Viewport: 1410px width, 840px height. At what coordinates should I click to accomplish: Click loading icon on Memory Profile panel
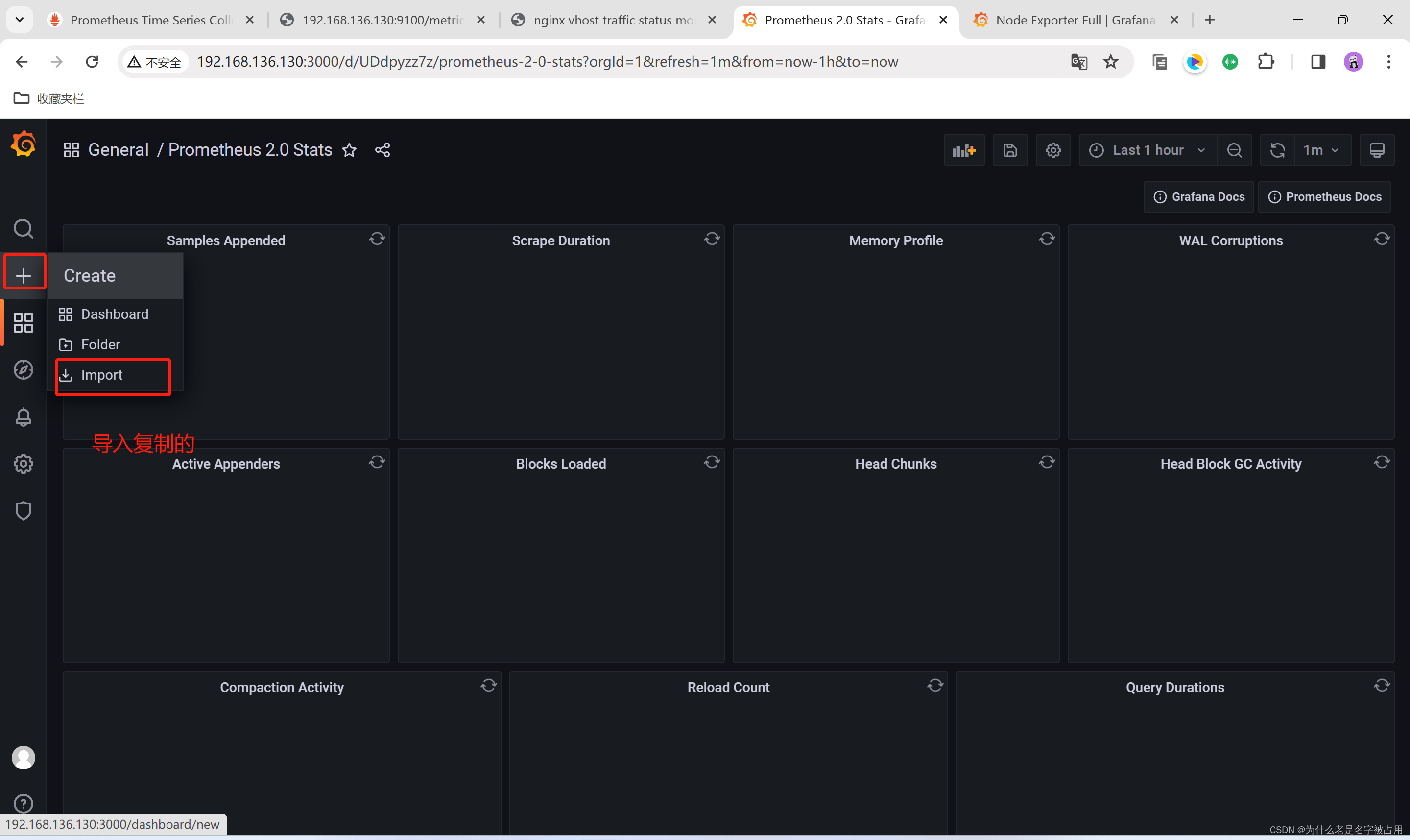pyautogui.click(x=1047, y=239)
